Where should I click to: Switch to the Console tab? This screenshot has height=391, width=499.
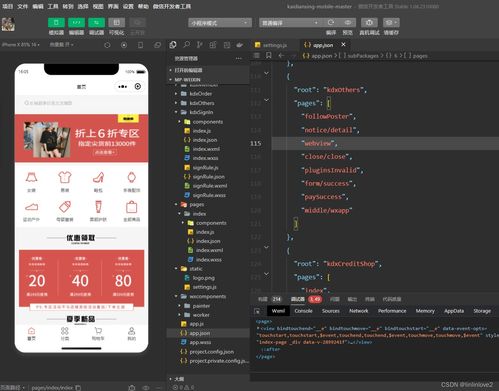coord(303,311)
